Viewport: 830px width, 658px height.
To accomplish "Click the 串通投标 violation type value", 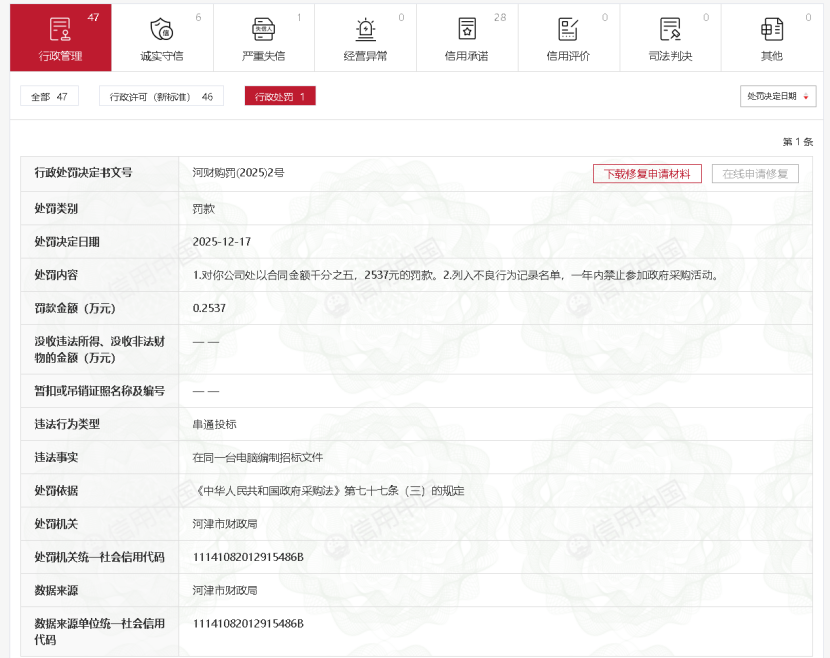I will 214,424.
